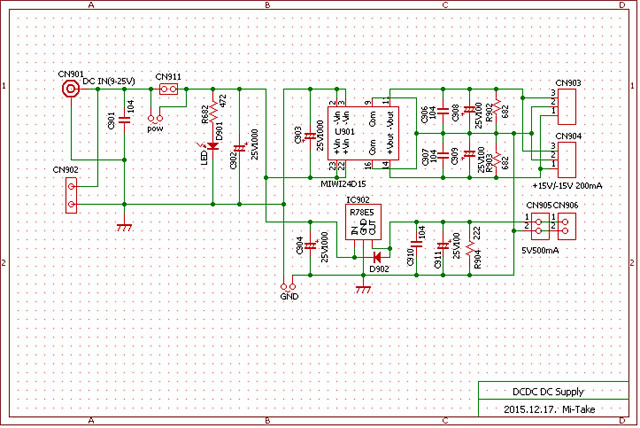The width and height of the screenshot is (640, 428).
Task: Click the CN911 two-pin connector
Action: (x=169, y=89)
